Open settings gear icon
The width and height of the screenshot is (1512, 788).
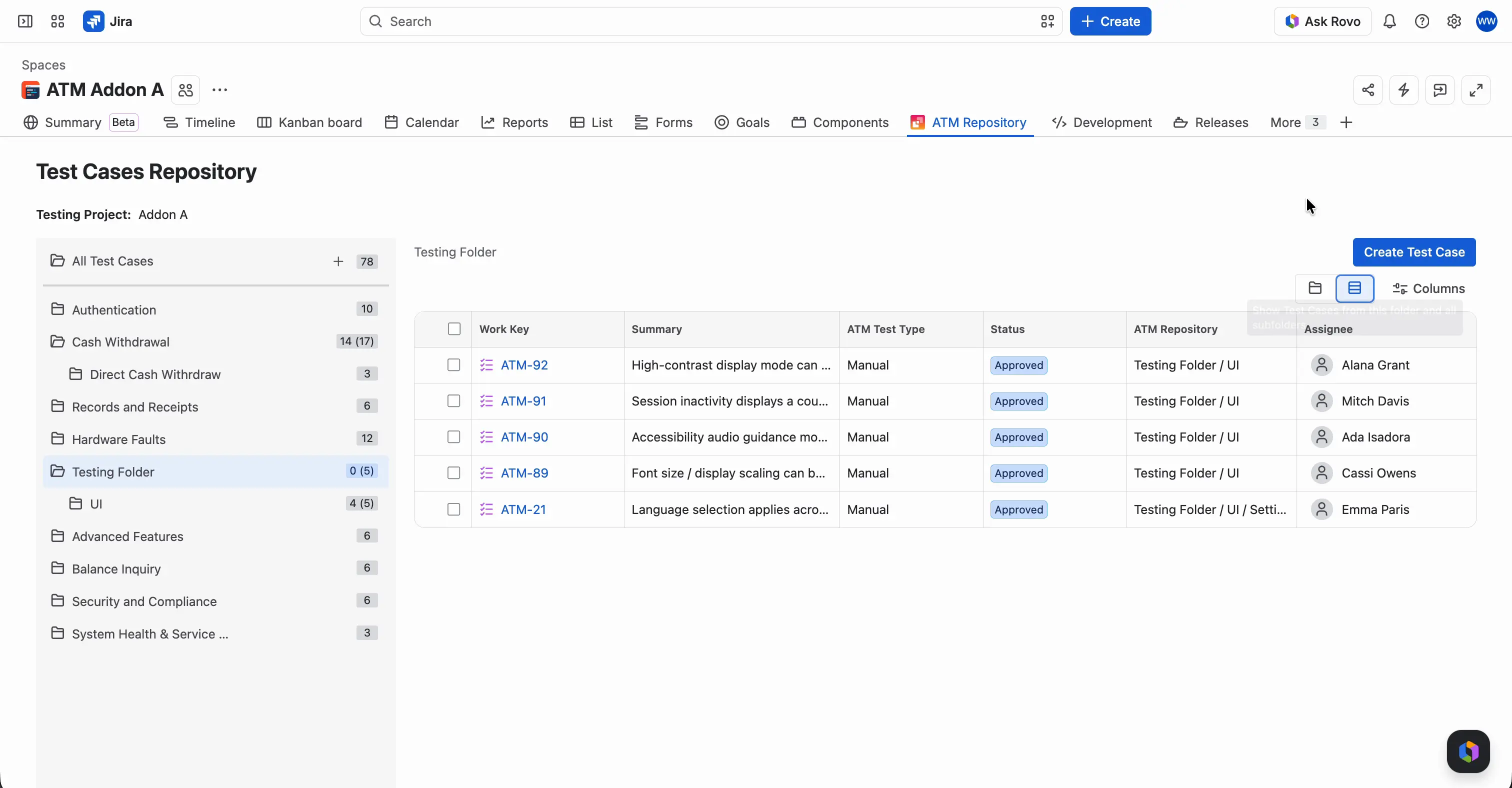[1454, 21]
